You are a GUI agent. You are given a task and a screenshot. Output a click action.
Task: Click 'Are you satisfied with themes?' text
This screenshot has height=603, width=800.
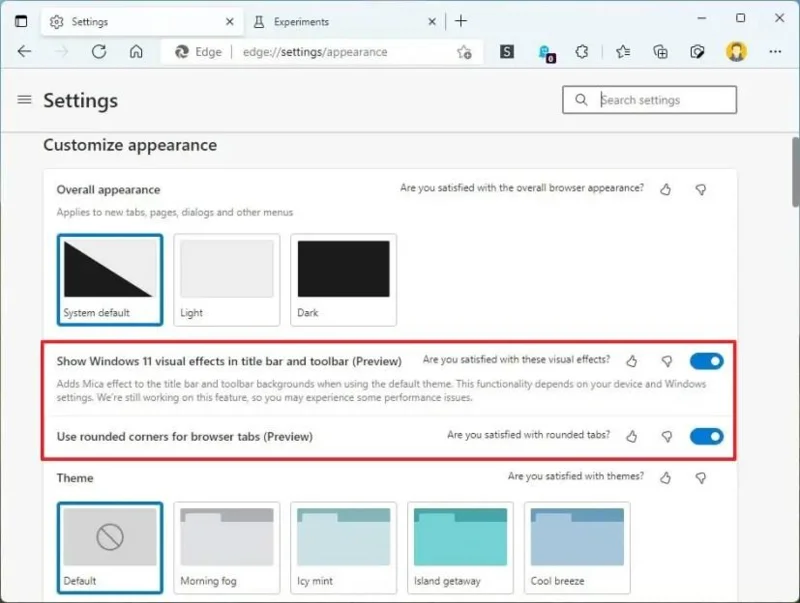click(576, 476)
